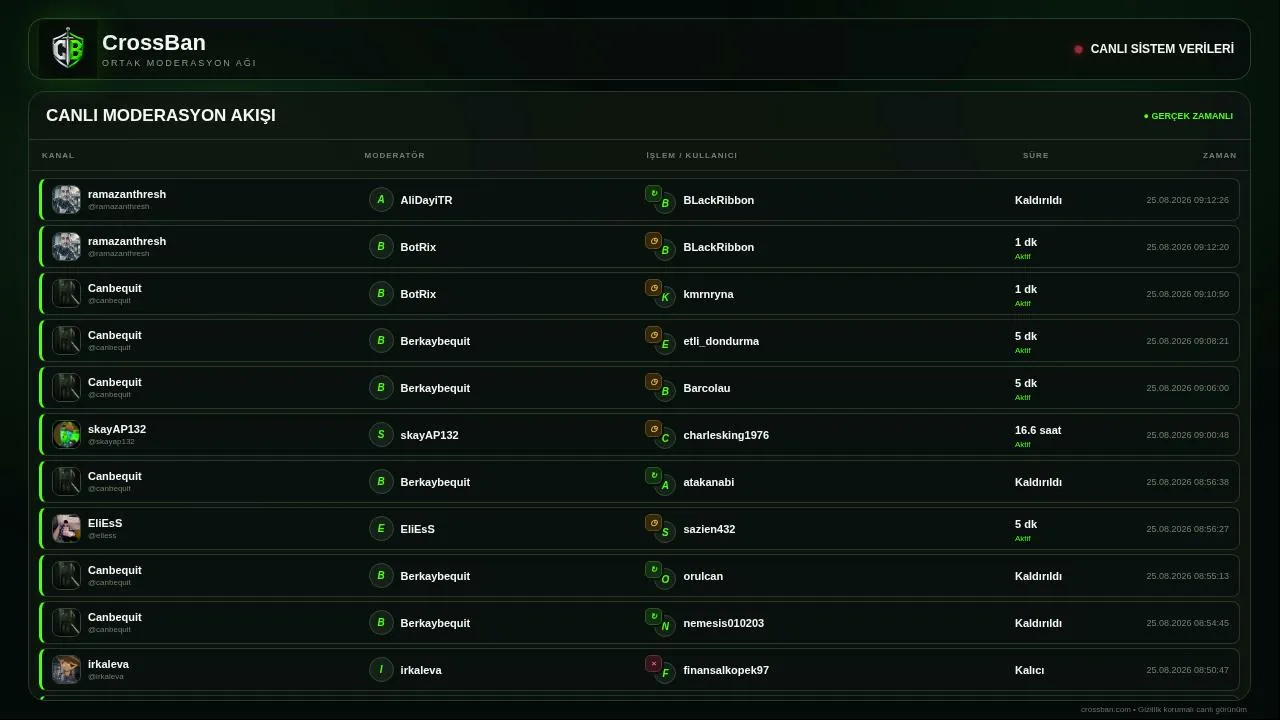The height and width of the screenshot is (720, 1280).
Task: Click AliDayiTR moderator avatar badge
Action: [x=381, y=200]
